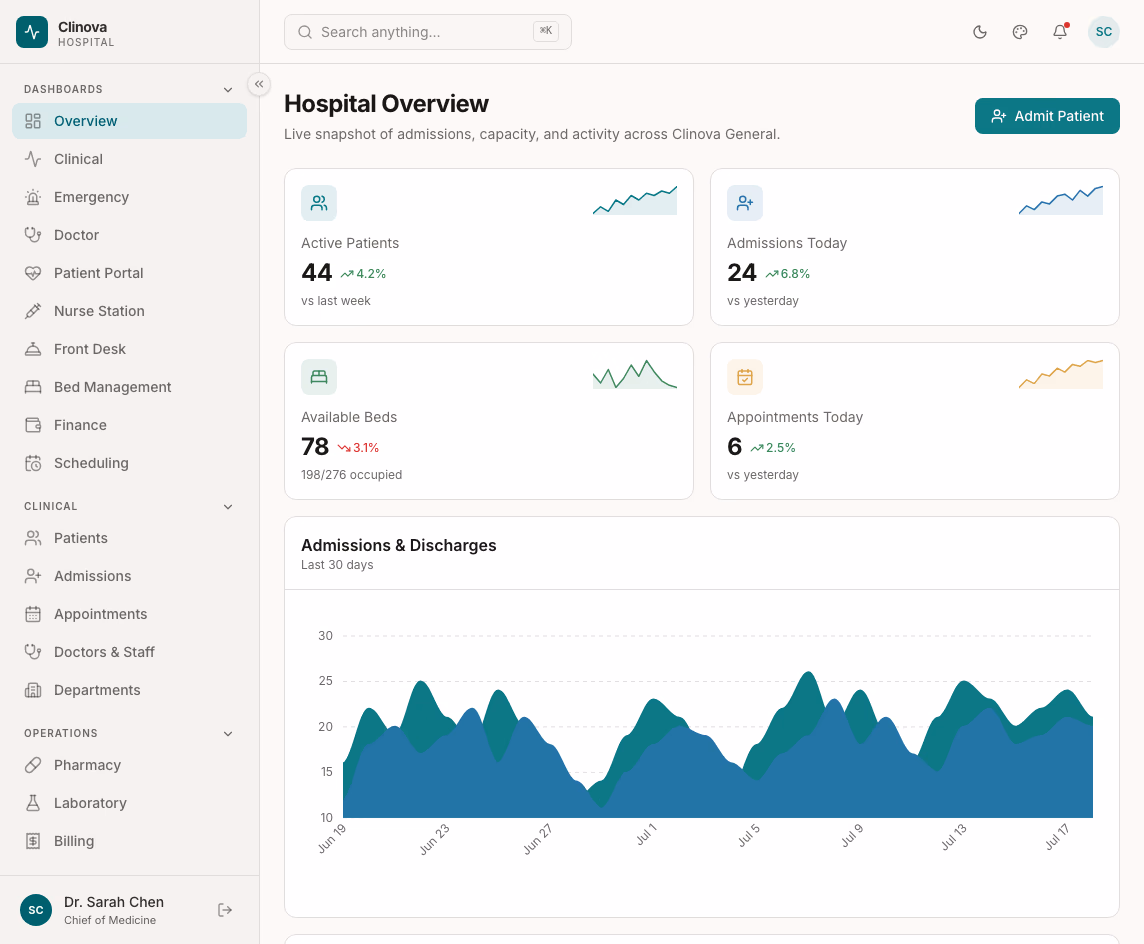Collapse the sidebar using the double-chevron button

point(259,84)
